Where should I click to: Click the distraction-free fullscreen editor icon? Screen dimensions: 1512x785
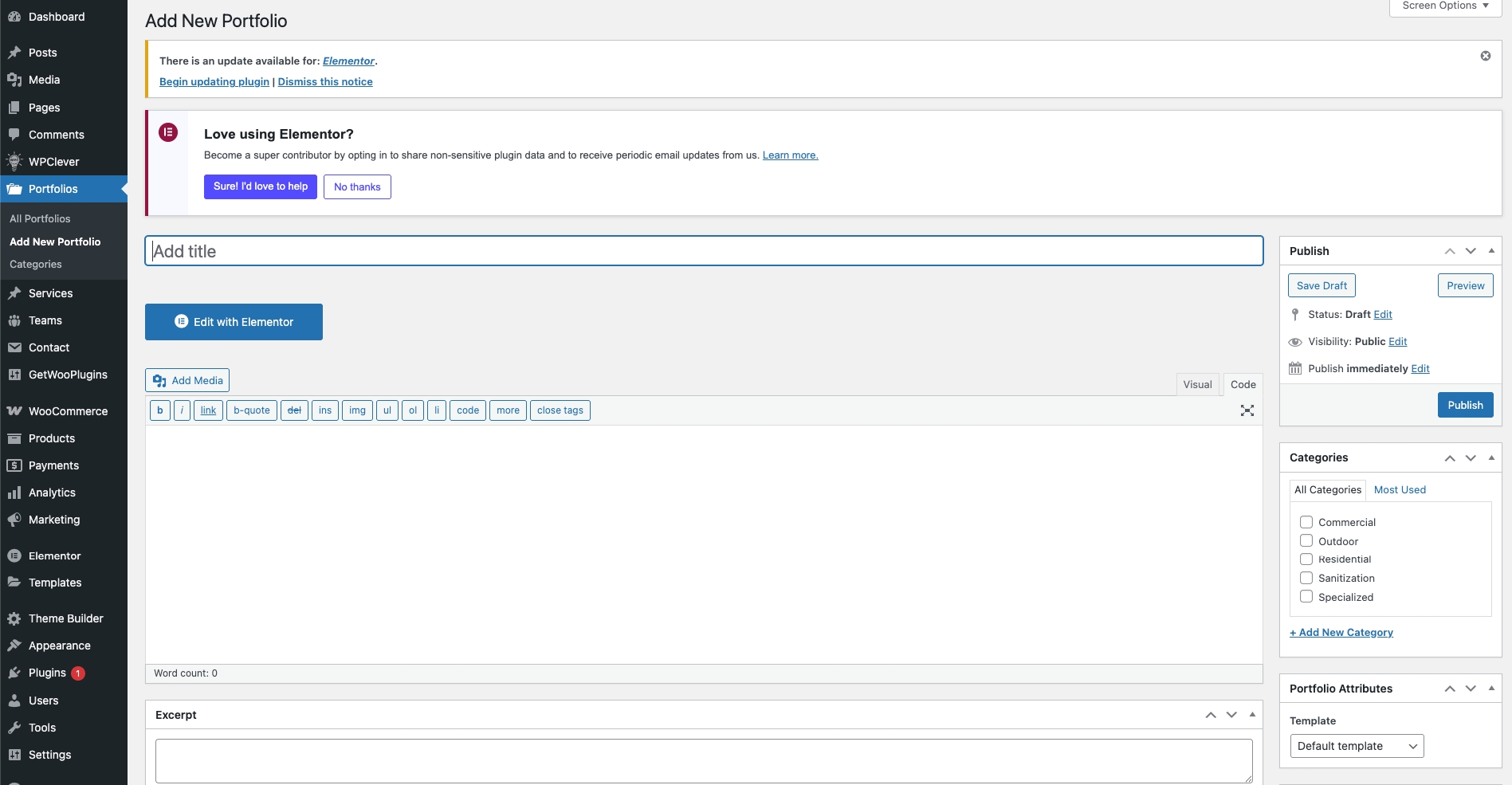tap(1247, 410)
